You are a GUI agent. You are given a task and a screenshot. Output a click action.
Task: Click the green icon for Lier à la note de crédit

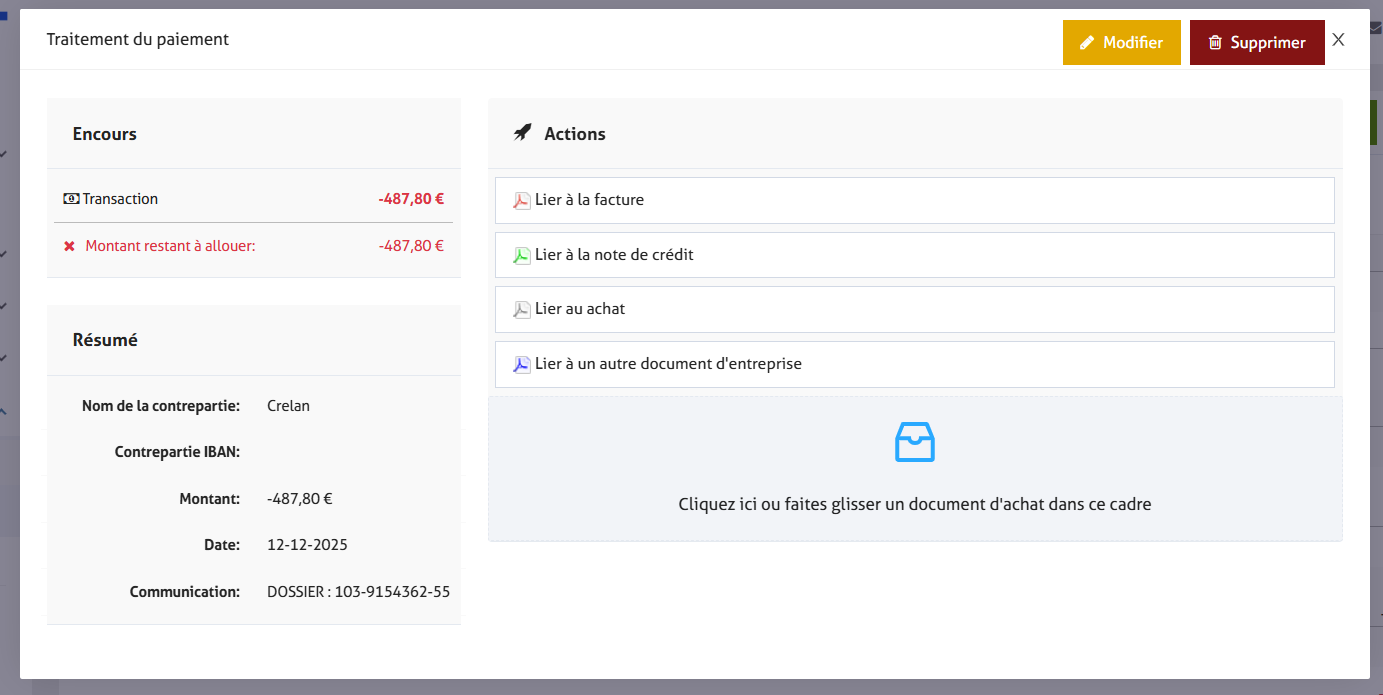[521, 255]
